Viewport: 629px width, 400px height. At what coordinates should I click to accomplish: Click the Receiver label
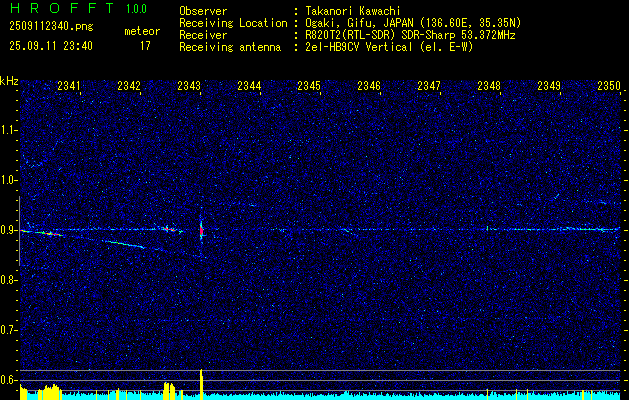[x=203, y=35]
